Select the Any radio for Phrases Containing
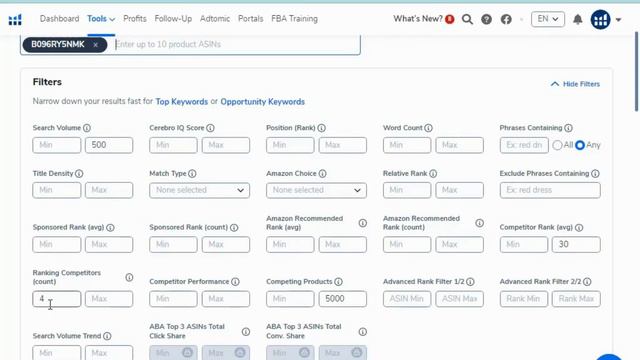 click(580, 145)
